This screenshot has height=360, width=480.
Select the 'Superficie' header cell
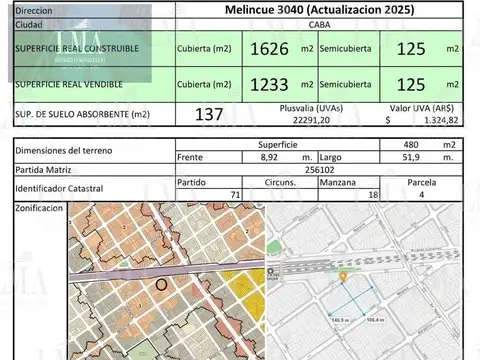tap(278, 145)
